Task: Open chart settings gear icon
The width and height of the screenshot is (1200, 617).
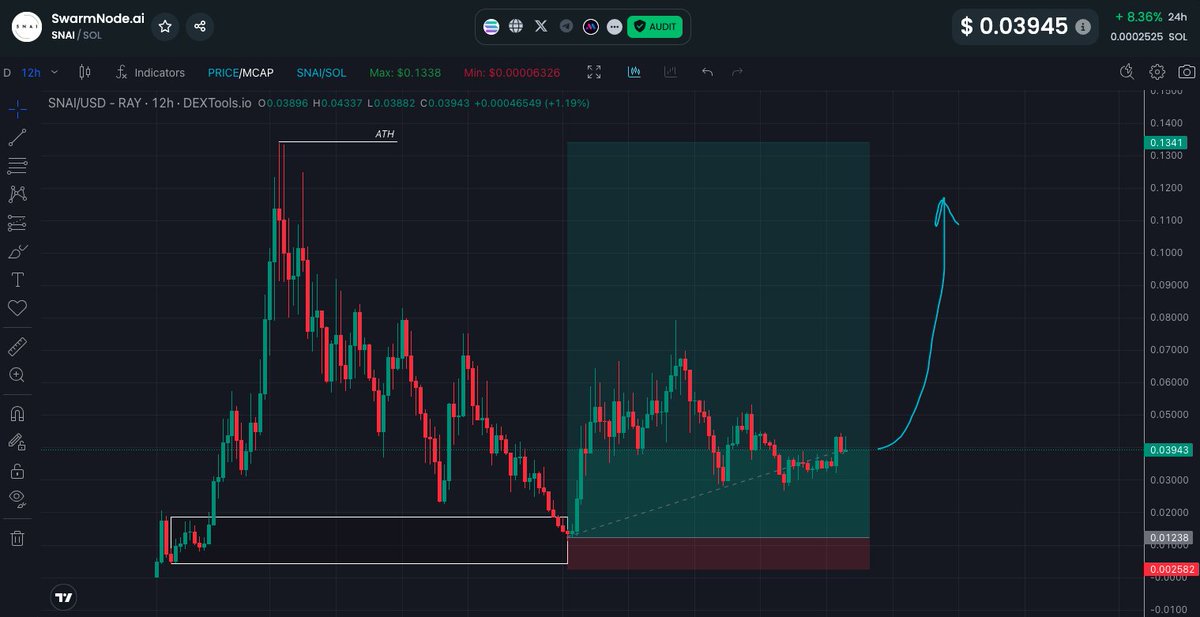Action: (1157, 72)
